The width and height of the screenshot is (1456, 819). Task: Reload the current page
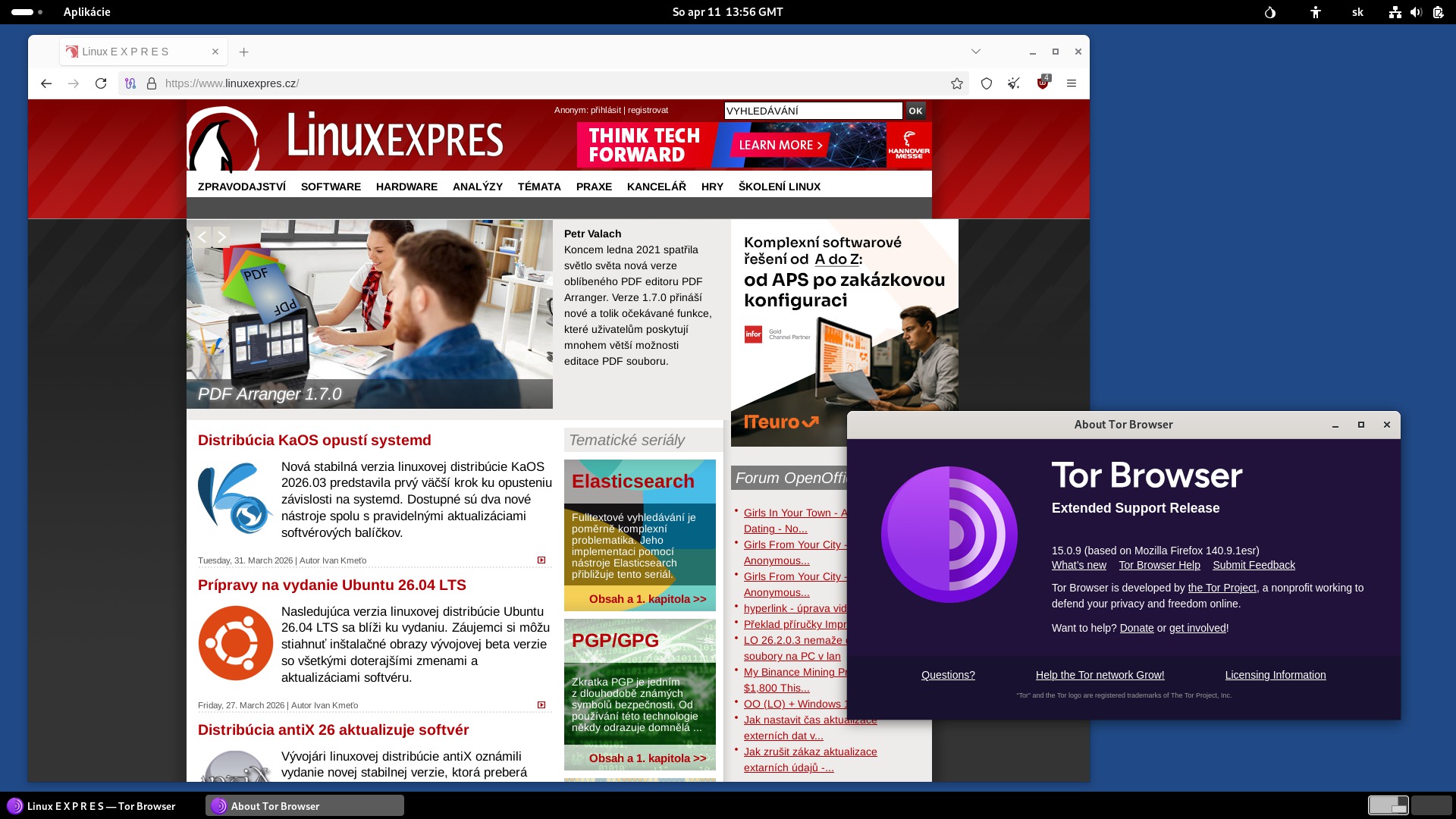(x=101, y=83)
